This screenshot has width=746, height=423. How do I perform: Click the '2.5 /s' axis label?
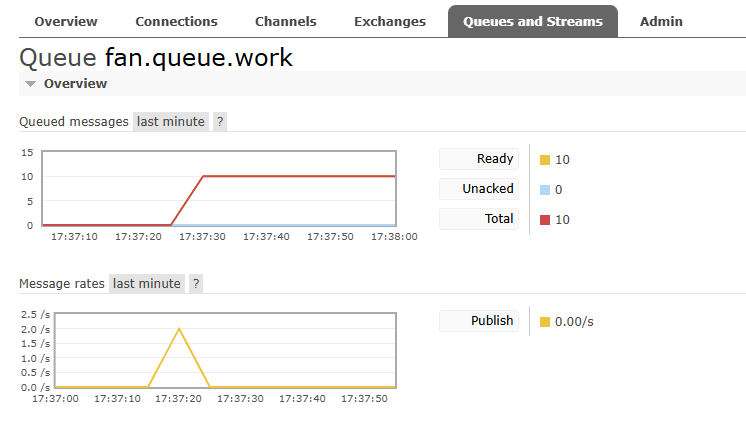tap(35, 315)
